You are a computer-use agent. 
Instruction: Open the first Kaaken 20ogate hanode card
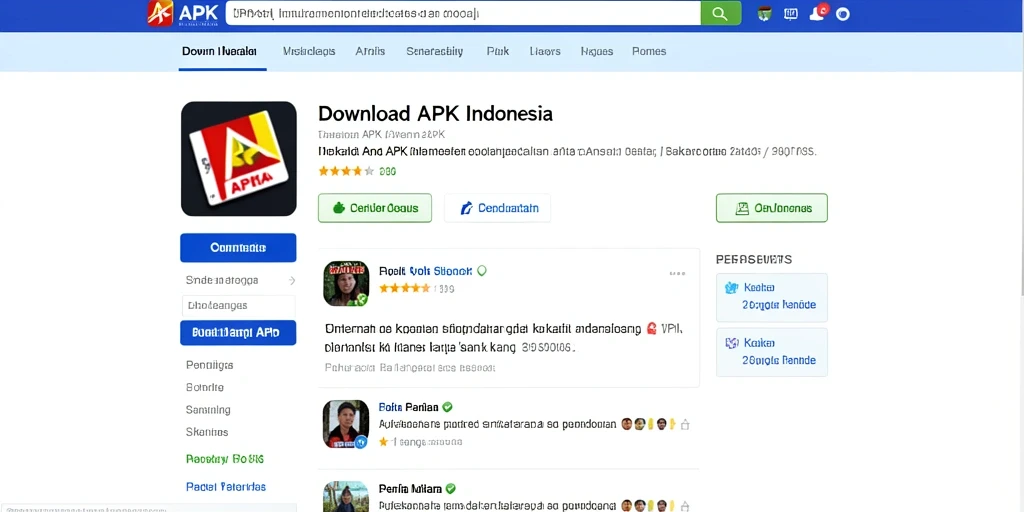[772, 297]
